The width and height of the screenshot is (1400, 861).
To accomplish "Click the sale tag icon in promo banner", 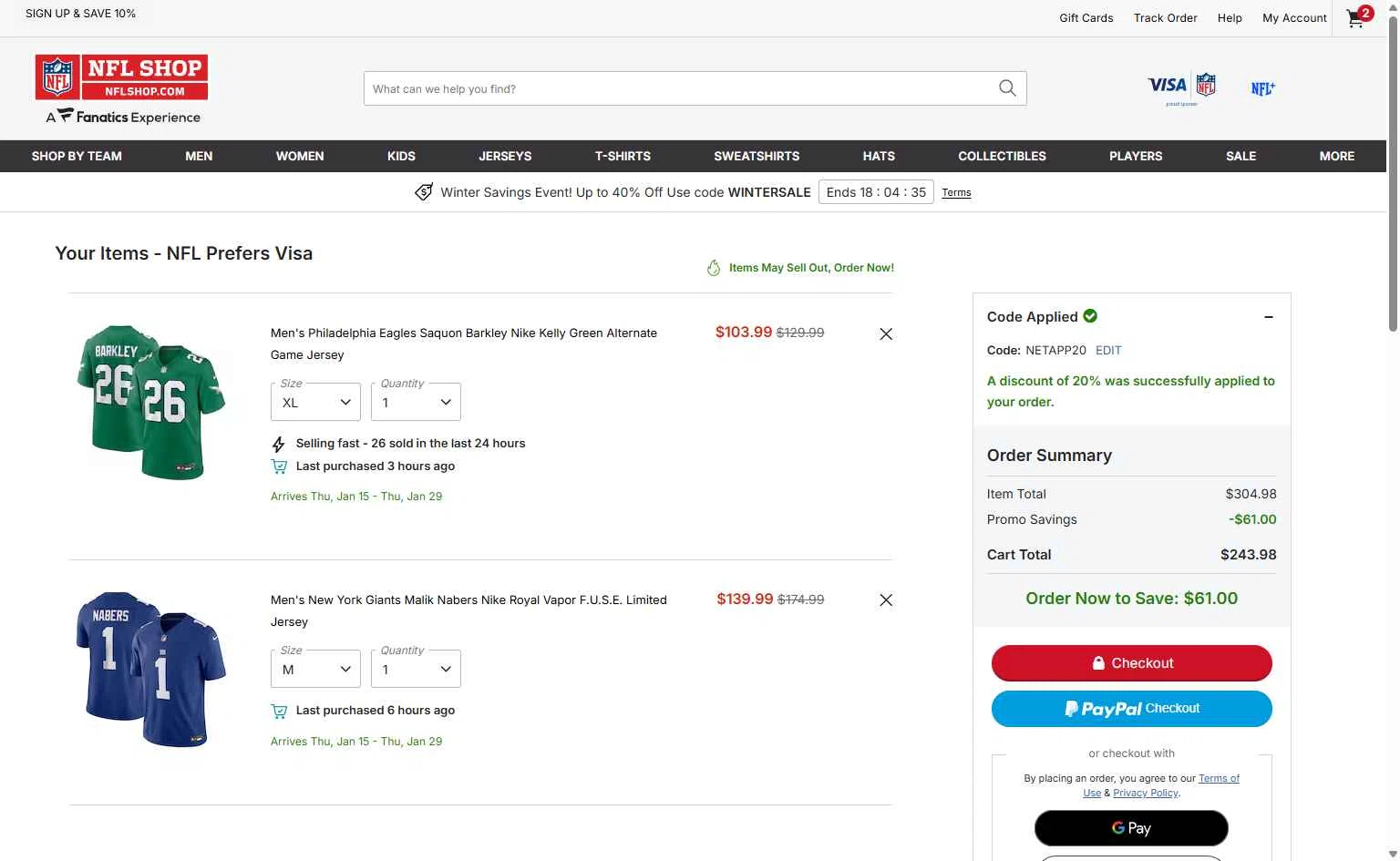I will pos(424,192).
